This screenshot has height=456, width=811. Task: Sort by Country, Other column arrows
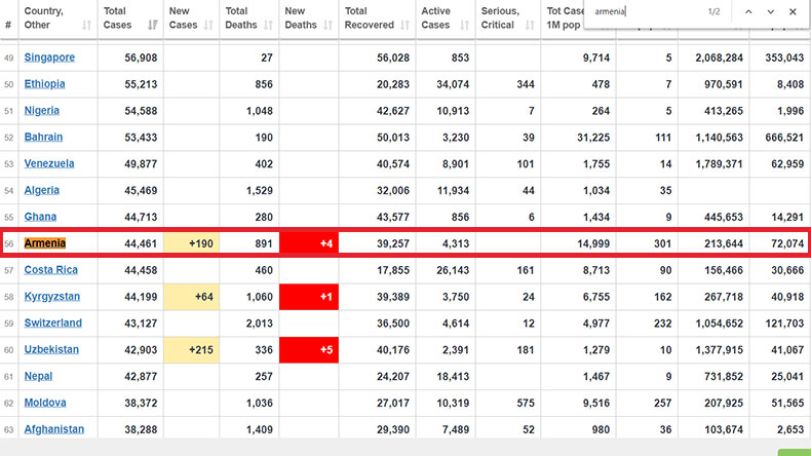pos(86,25)
